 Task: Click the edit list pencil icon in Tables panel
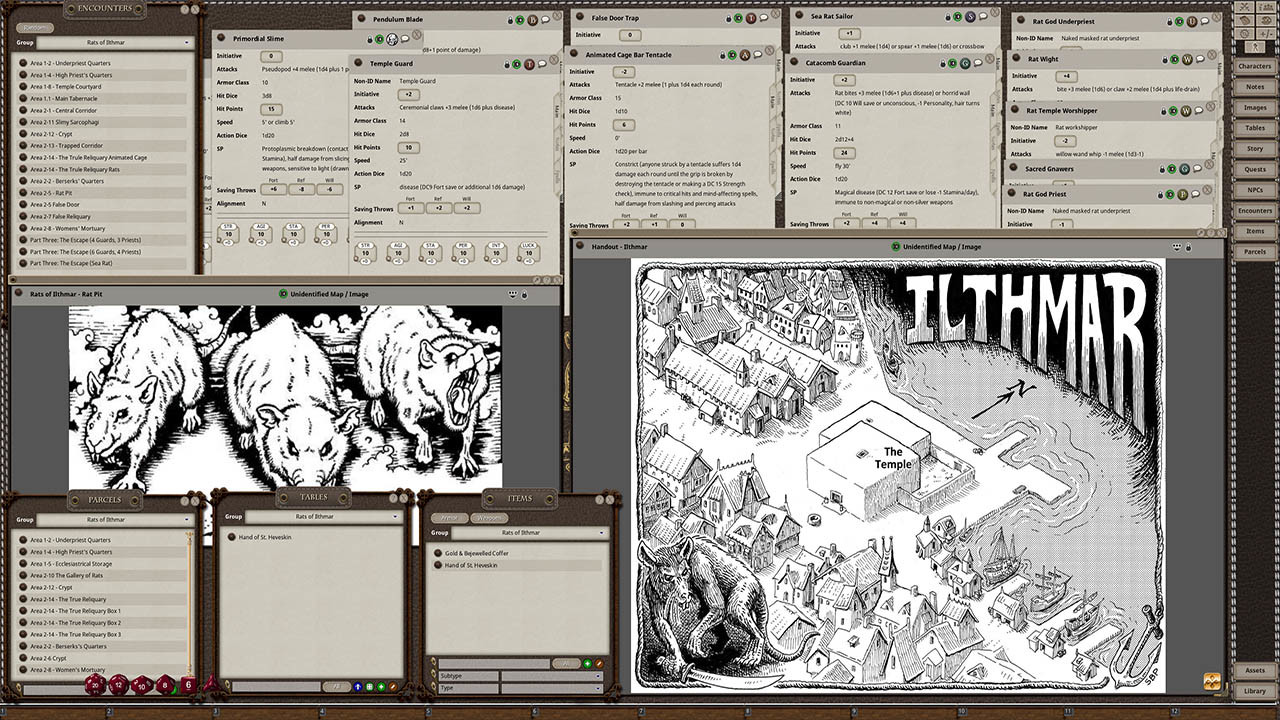pos(393,687)
